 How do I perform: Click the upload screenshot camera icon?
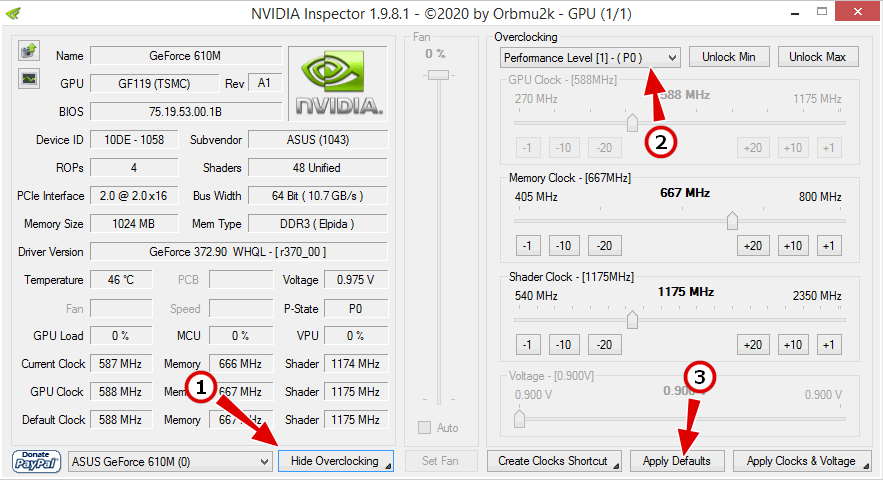[x=28, y=51]
